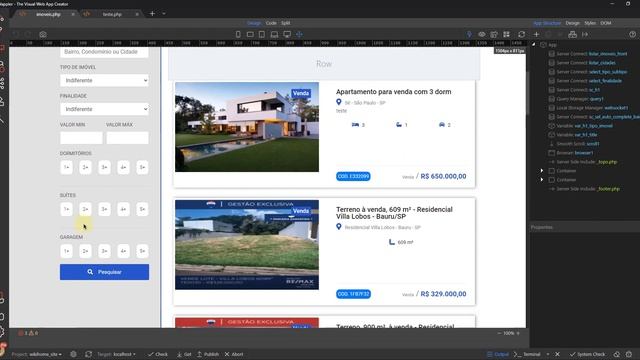Open the Terminal panel from the bottom bar
This screenshot has height=360, width=640.
(527, 354)
